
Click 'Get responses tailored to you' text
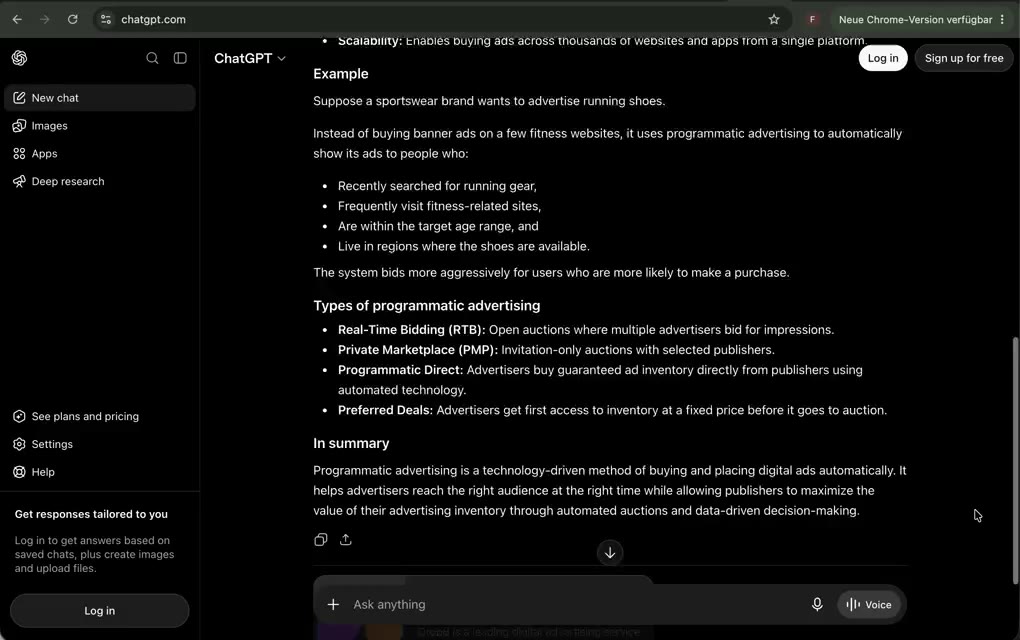coord(91,514)
